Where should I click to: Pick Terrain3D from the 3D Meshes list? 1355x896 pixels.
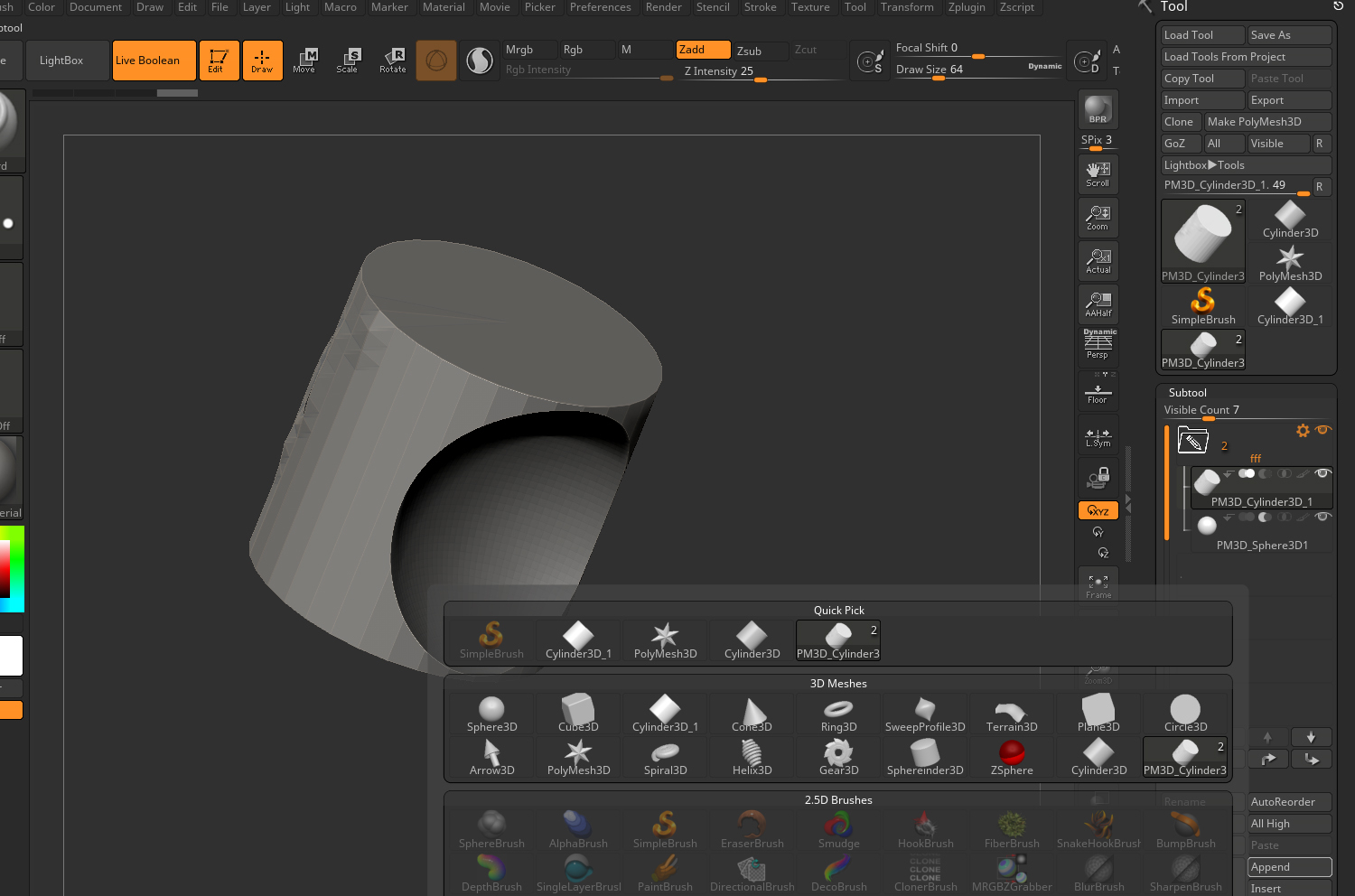tap(1012, 714)
